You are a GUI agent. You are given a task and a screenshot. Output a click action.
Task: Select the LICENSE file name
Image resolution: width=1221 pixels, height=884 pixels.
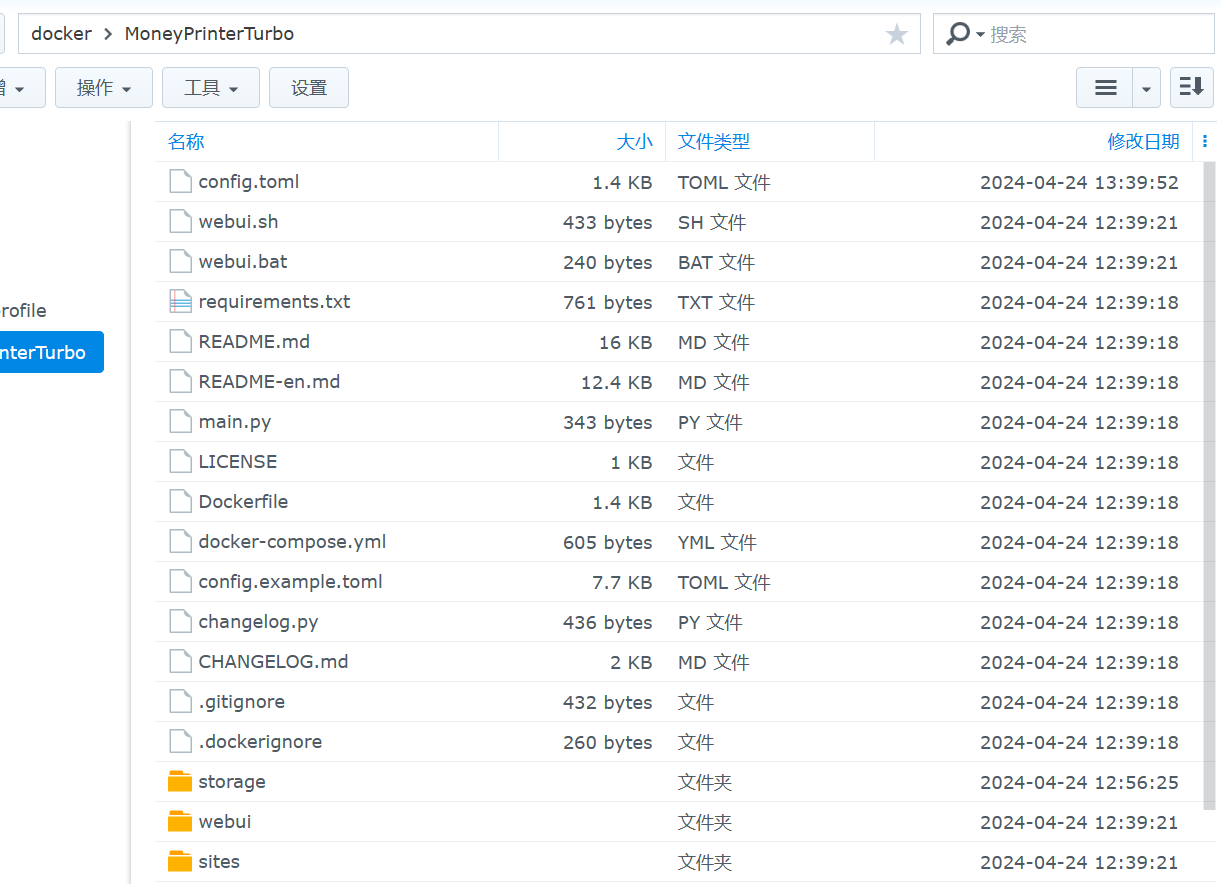pyautogui.click(x=238, y=462)
